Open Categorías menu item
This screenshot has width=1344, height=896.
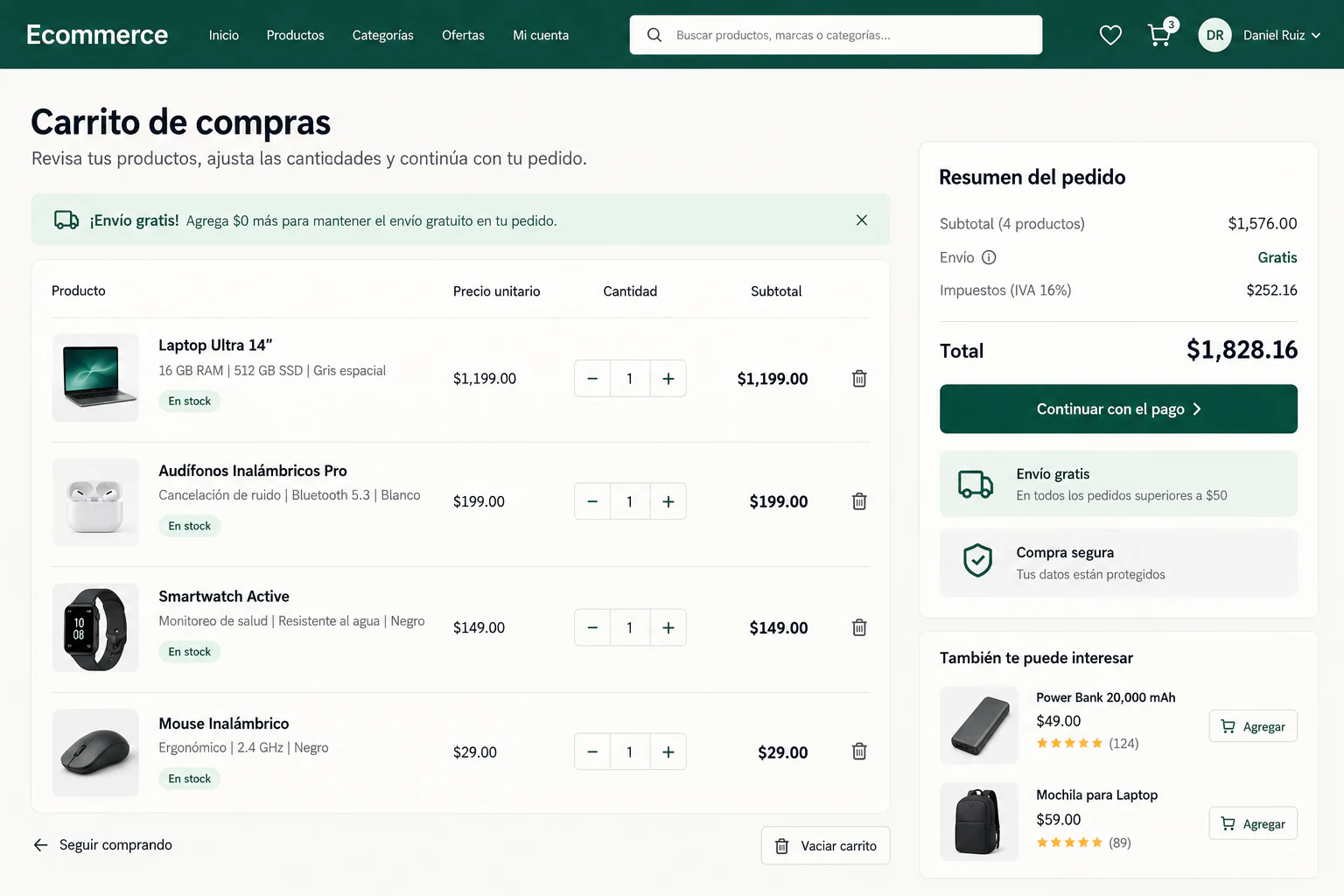(x=383, y=35)
